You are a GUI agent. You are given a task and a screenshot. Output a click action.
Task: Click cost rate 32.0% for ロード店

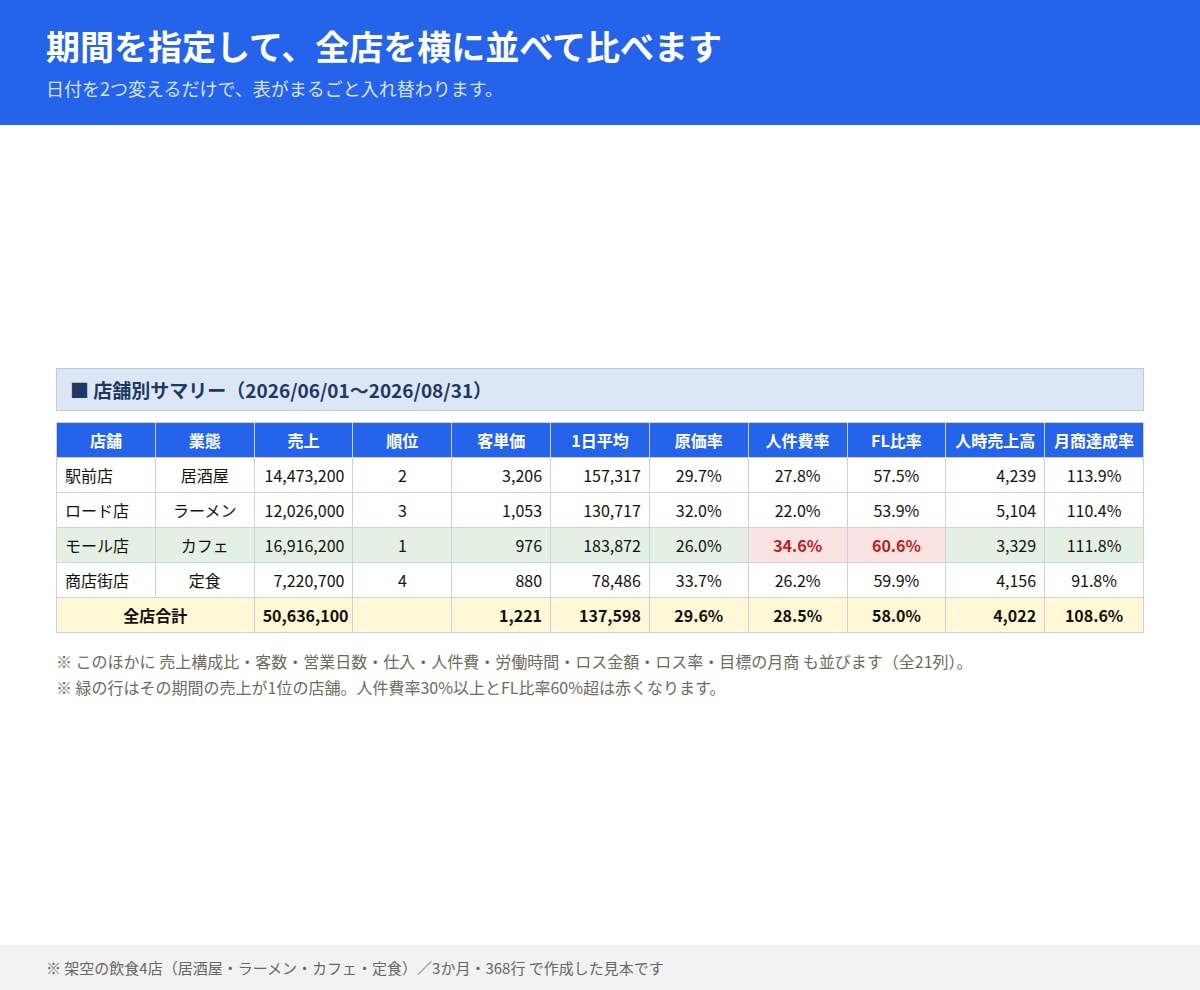[x=699, y=511]
